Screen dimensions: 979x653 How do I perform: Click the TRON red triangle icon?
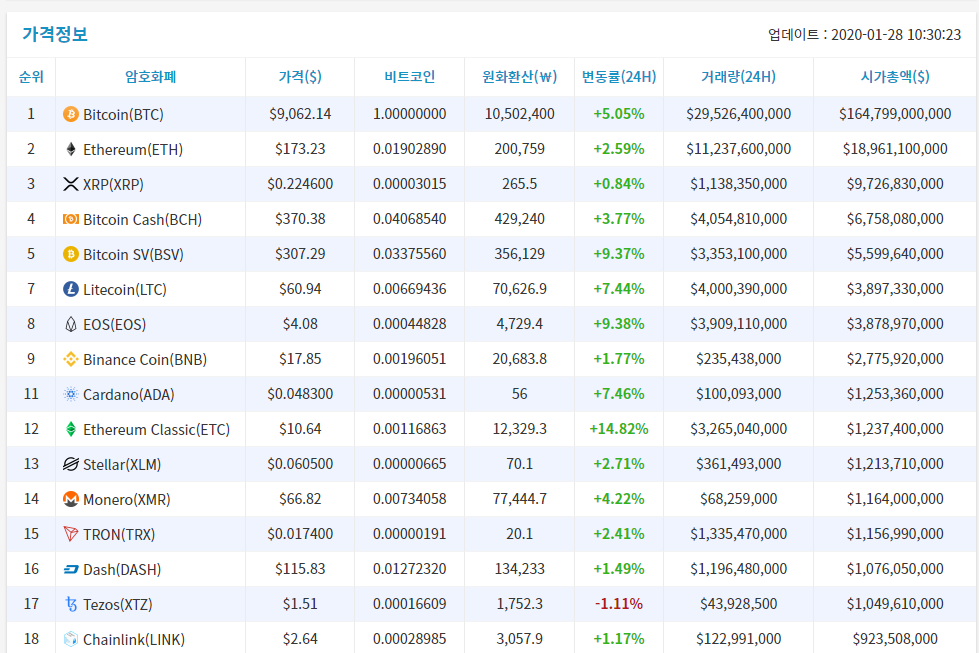pyautogui.click(x=71, y=534)
